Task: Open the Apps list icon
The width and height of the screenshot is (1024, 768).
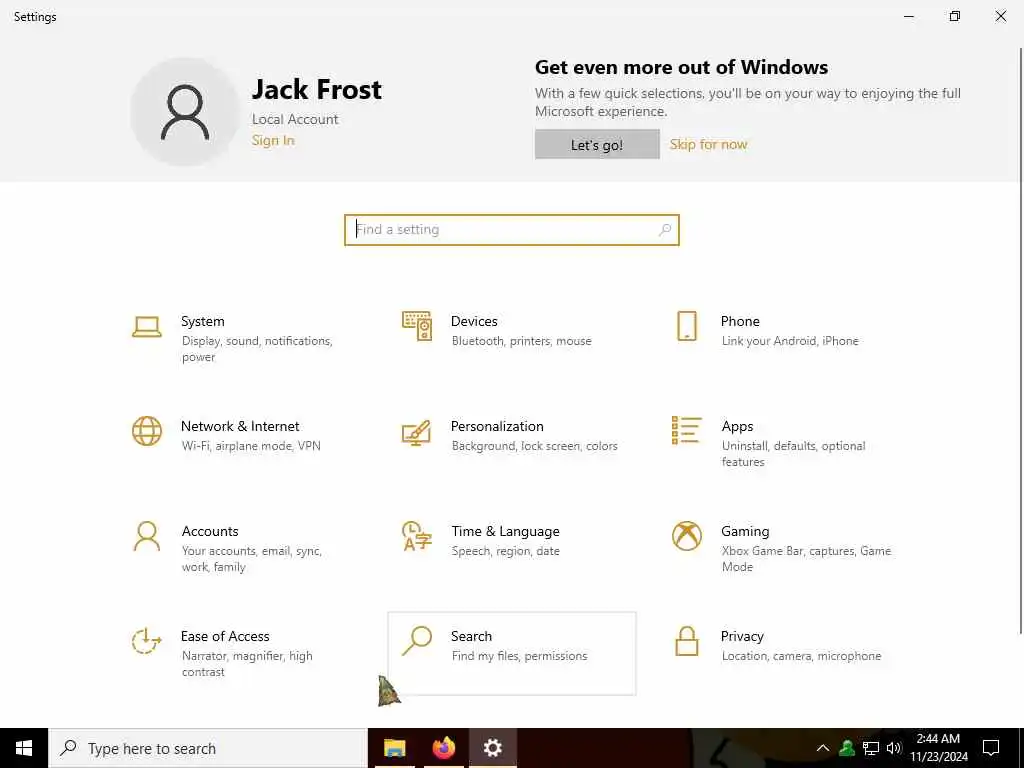Action: tap(686, 430)
